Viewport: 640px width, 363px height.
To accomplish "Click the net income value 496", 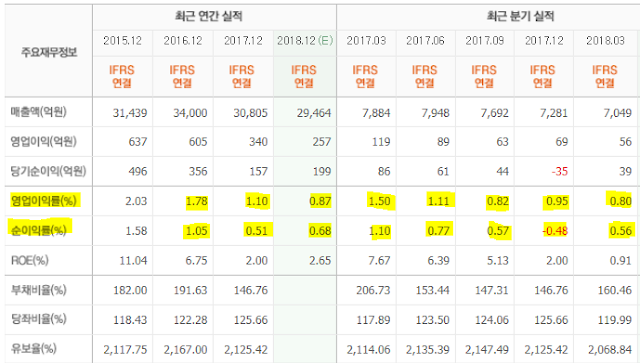I will (138, 171).
